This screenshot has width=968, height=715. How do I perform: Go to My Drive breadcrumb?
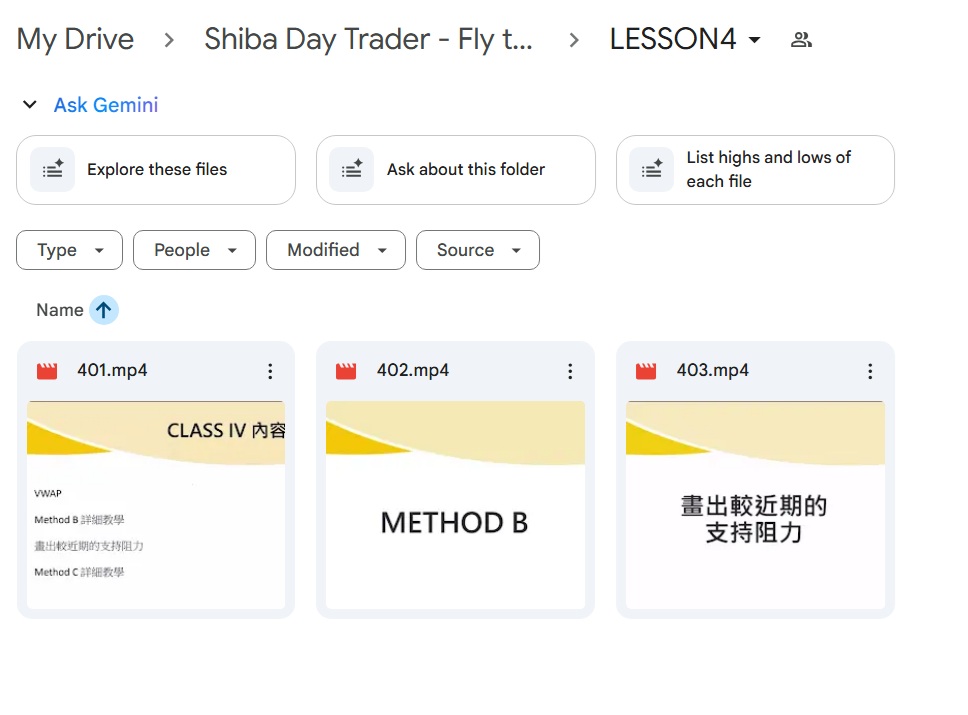tap(75, 40)
